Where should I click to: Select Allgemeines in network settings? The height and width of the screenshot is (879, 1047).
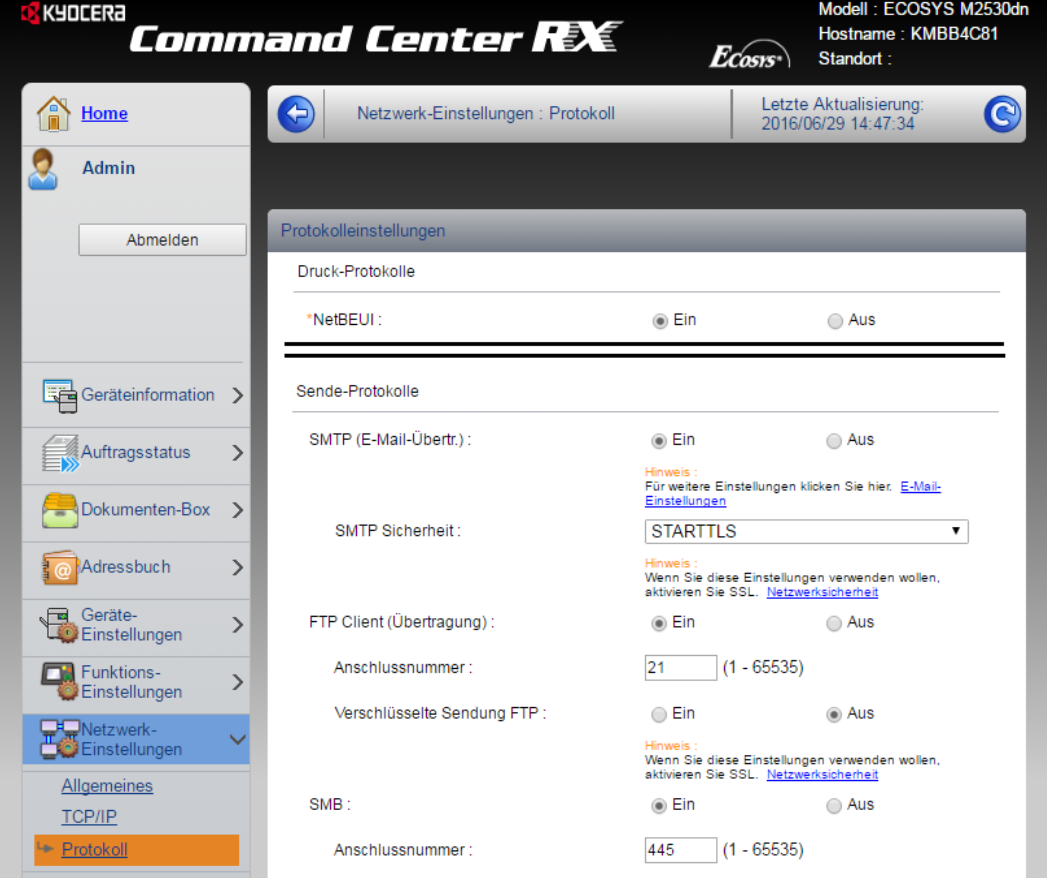click(107, 786)
